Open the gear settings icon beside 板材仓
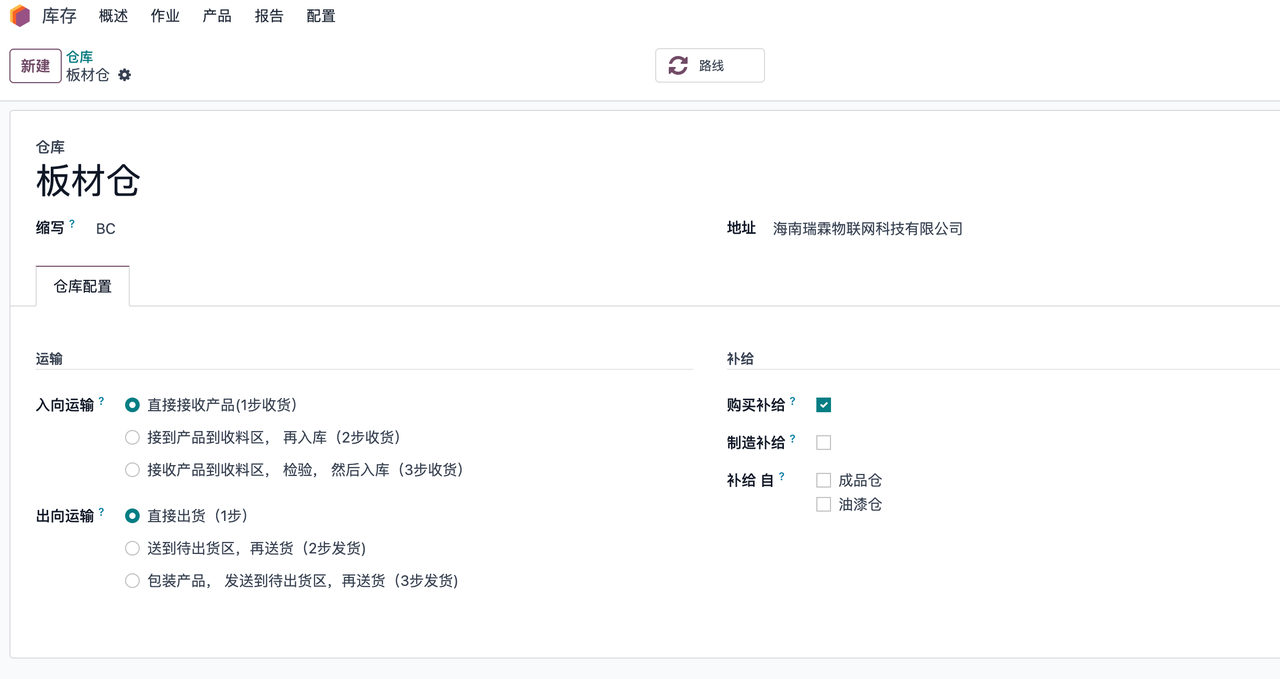 coord(125,75)
